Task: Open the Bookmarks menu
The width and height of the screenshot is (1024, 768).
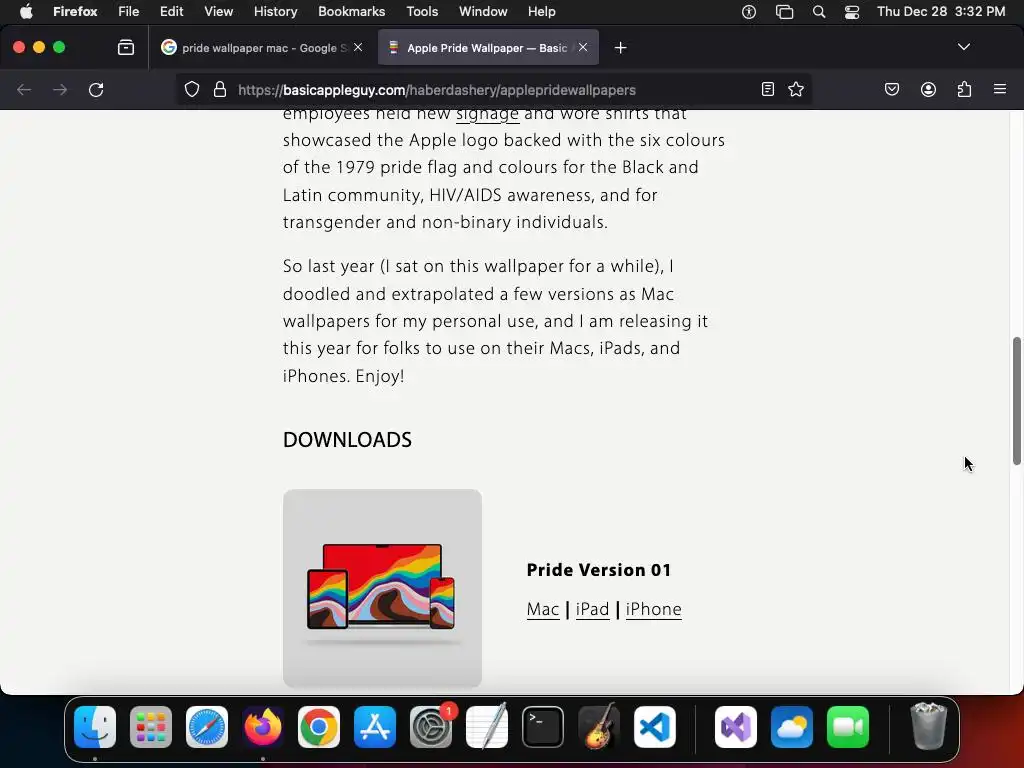Action: [x=351, y=12]
